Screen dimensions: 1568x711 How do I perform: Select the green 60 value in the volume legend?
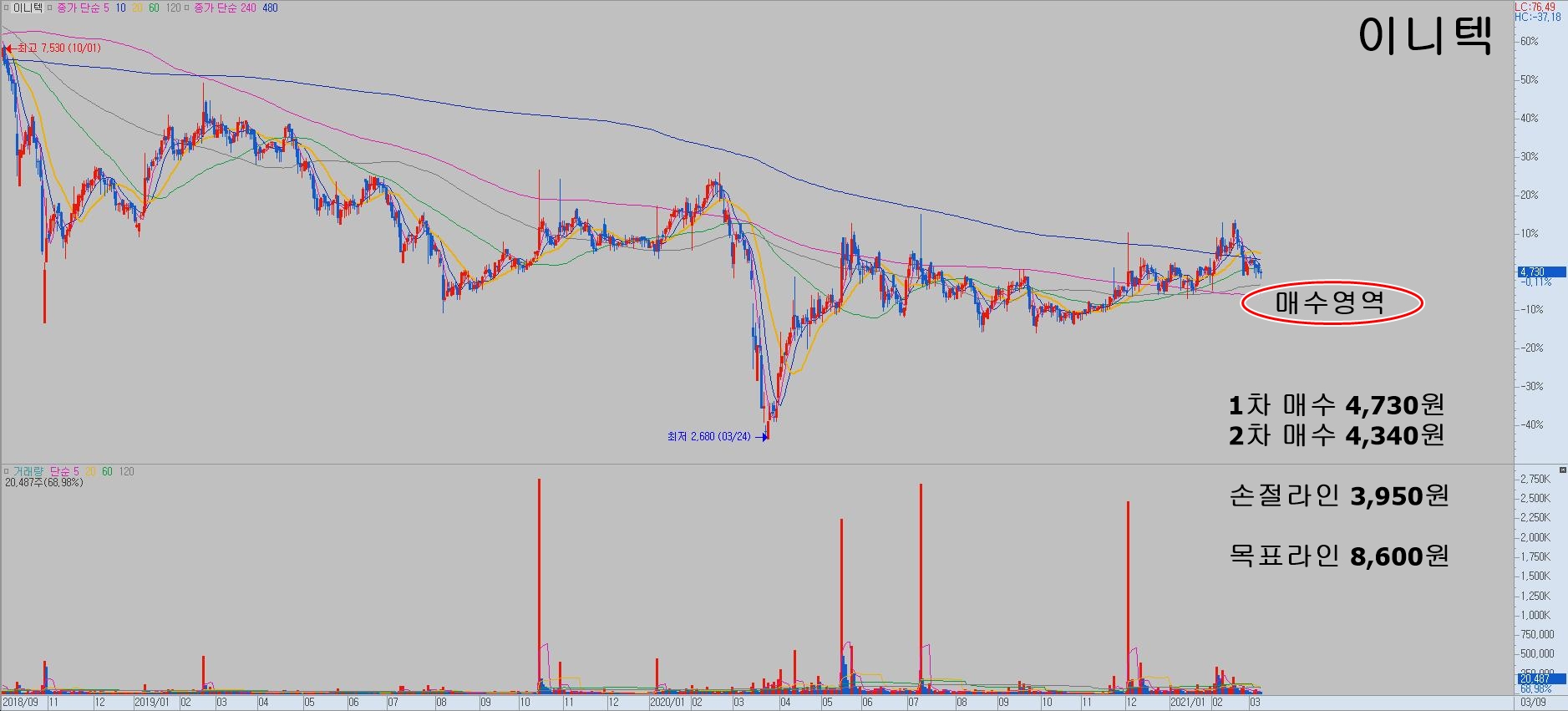[x=107, y=471]
